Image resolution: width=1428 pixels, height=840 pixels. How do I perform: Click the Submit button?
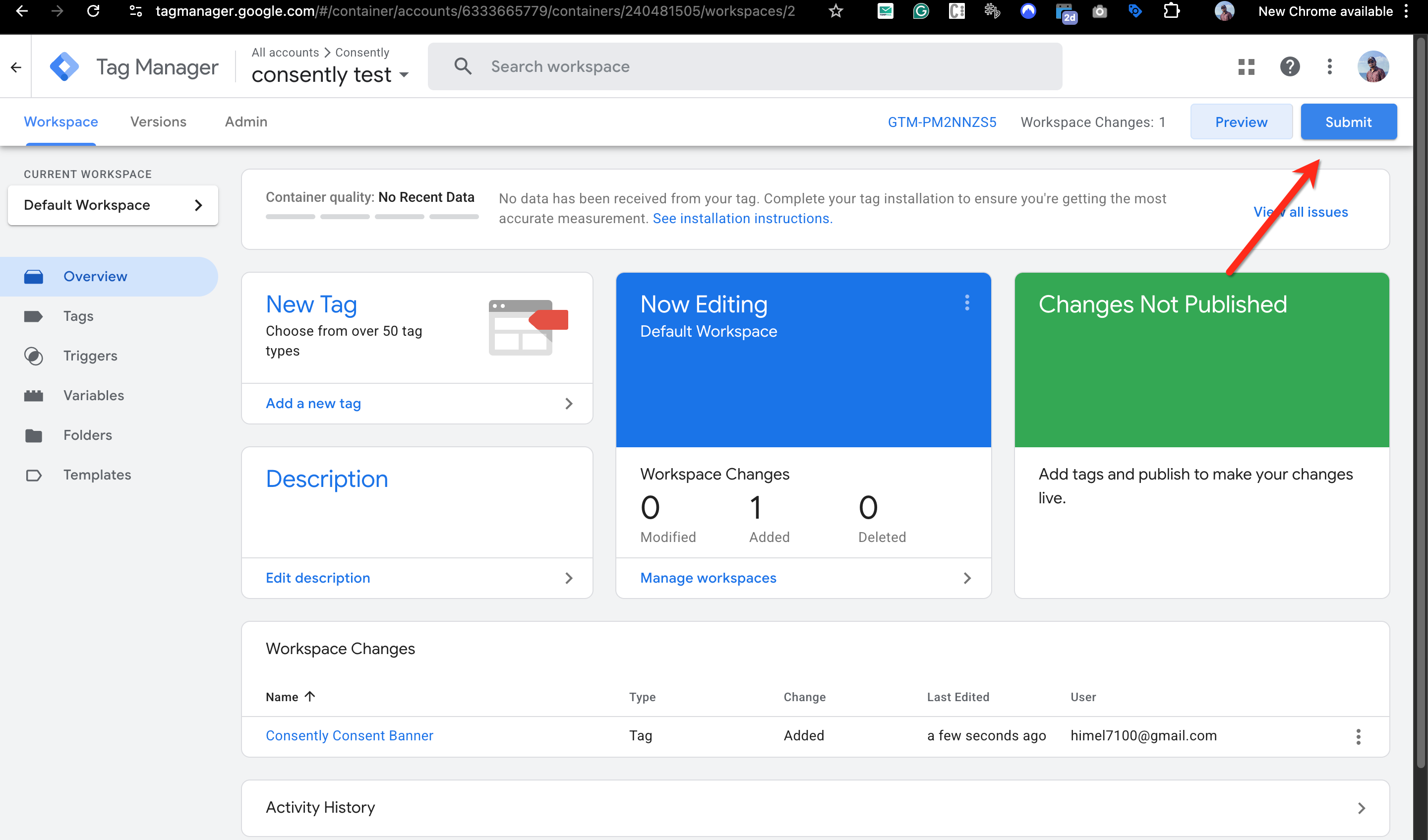[1348, 122]
